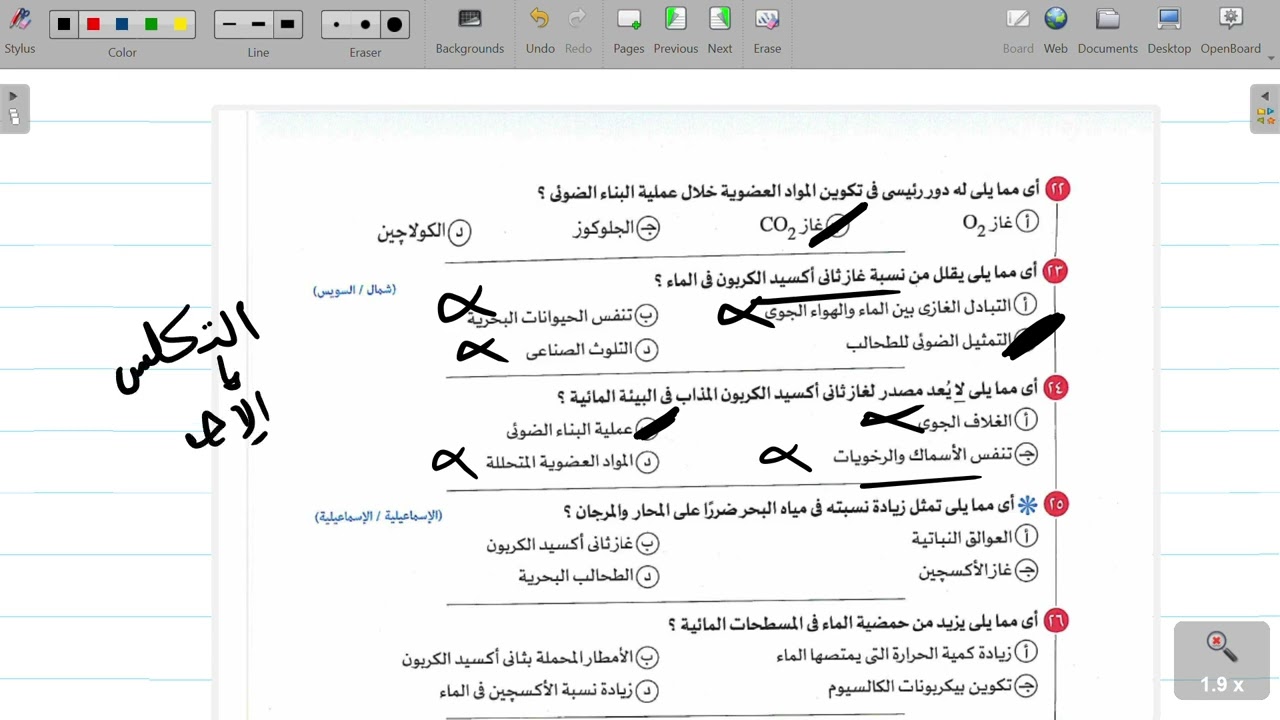Open the Web browser mode
Screen dimensions: 1280x720
coord(1056,30)
